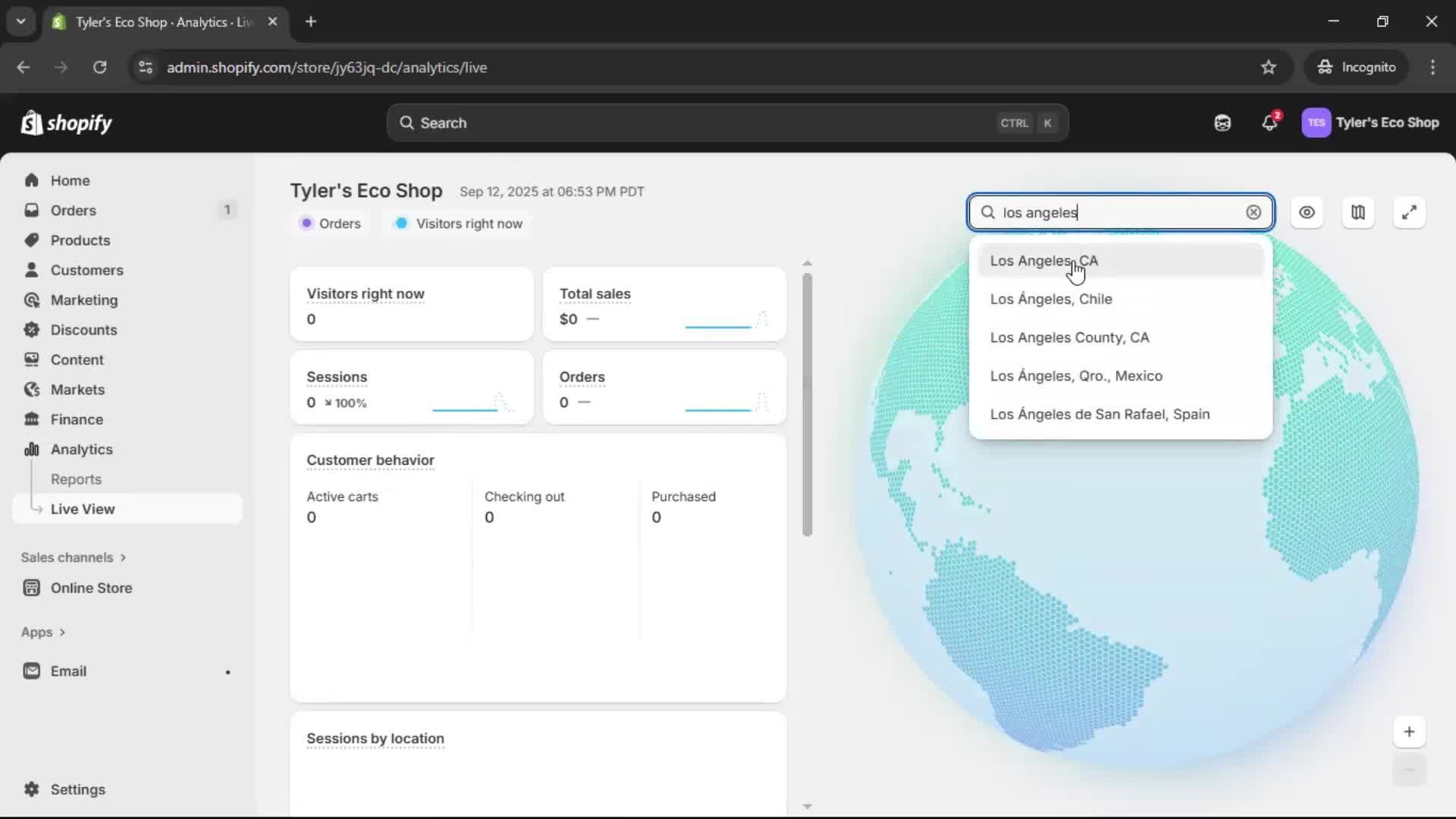Click the notifications bell icon
The height and width of the screenshot is (819, 1456).
pos(1270,122)
